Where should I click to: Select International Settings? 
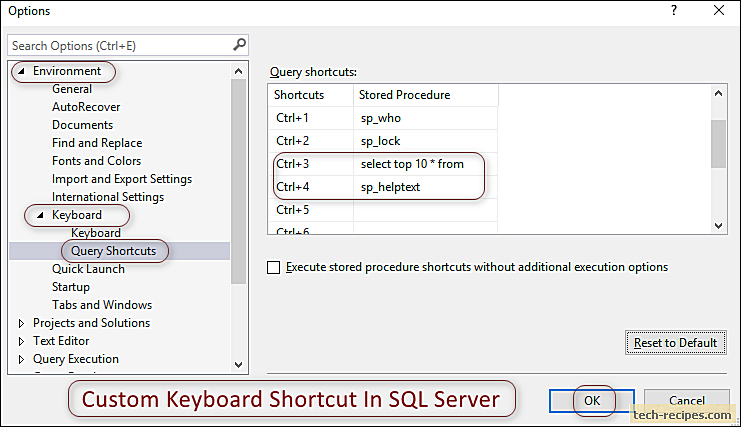[108, 197]
